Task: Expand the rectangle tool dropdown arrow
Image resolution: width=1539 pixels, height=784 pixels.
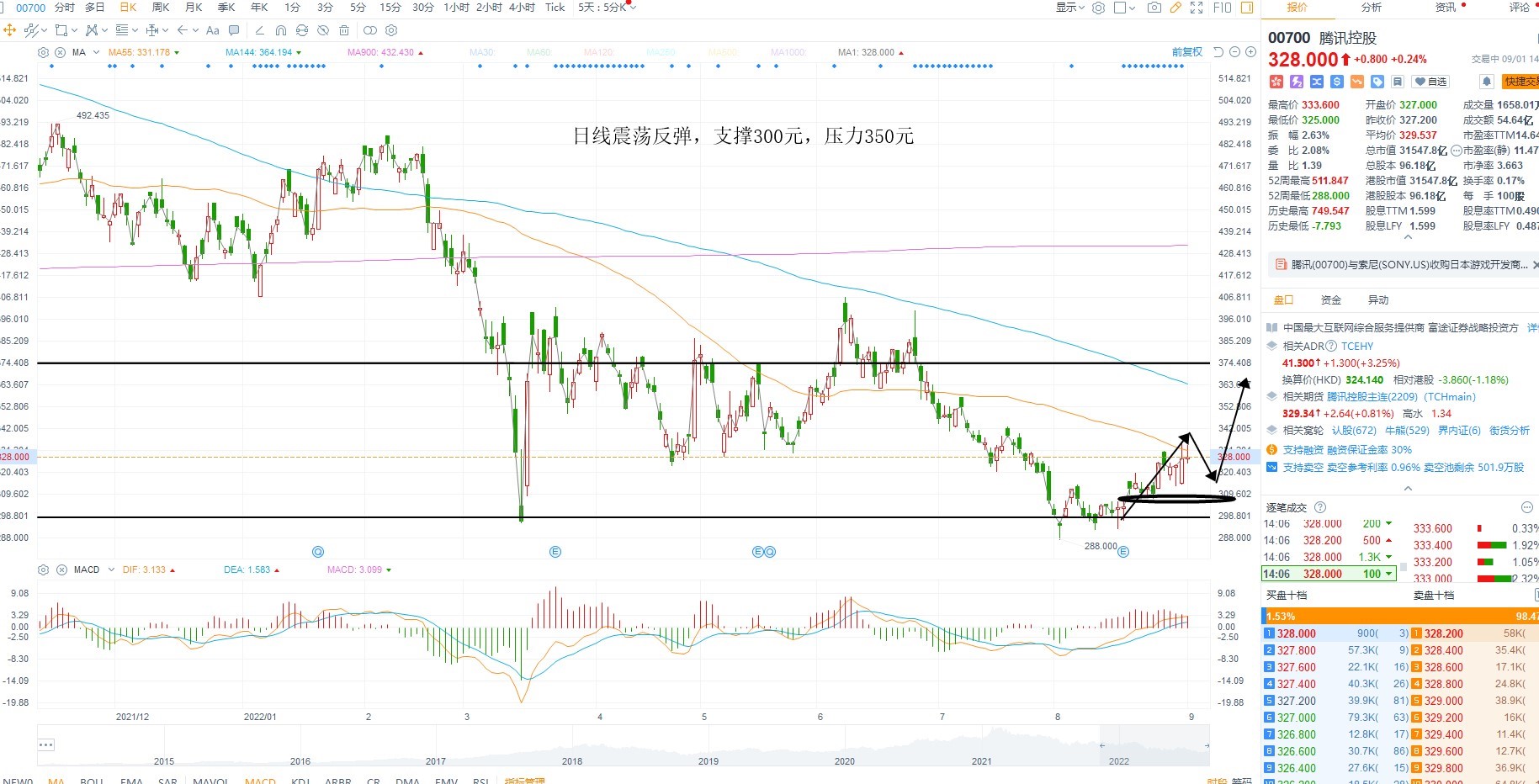Action: tap(74, 30)
